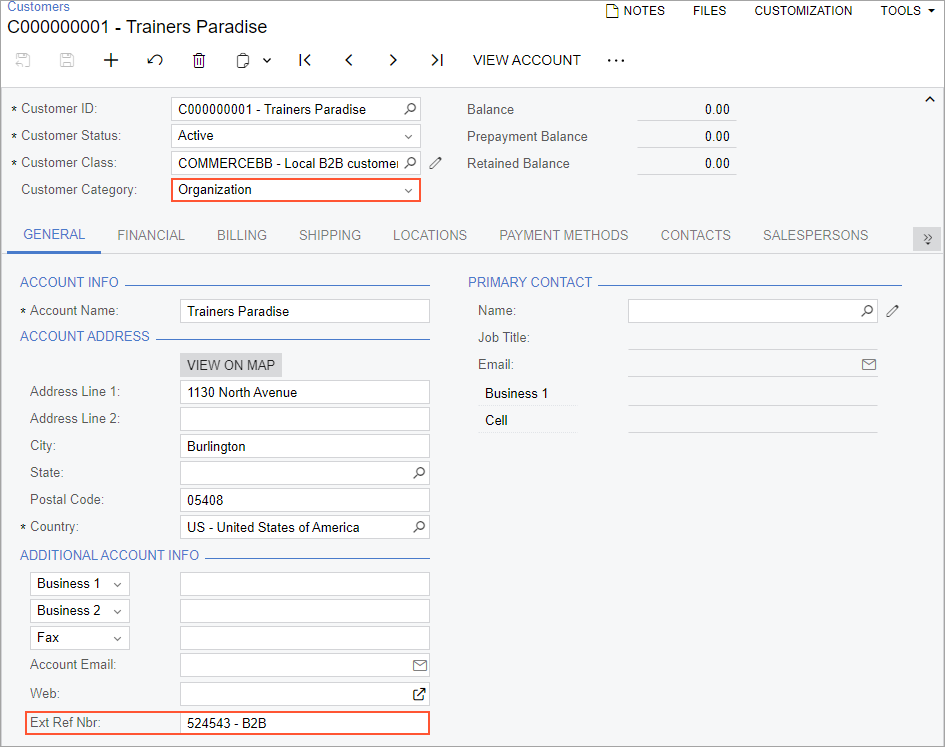Viewport: 945px width, 747px height.
Task: Click the VIEW ON MAP button
Action: coord(231,365)
